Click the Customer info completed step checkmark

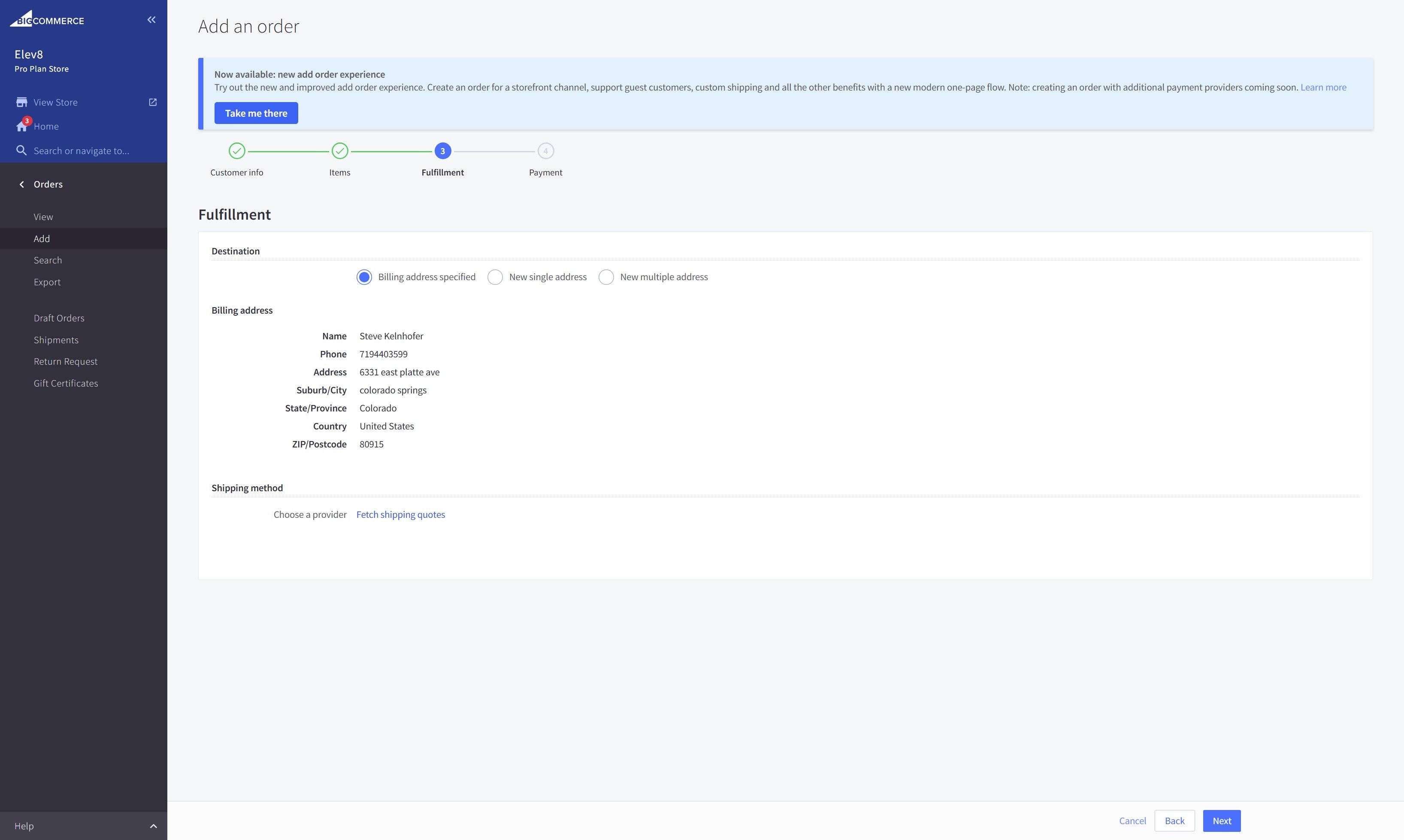coord(236,151)
